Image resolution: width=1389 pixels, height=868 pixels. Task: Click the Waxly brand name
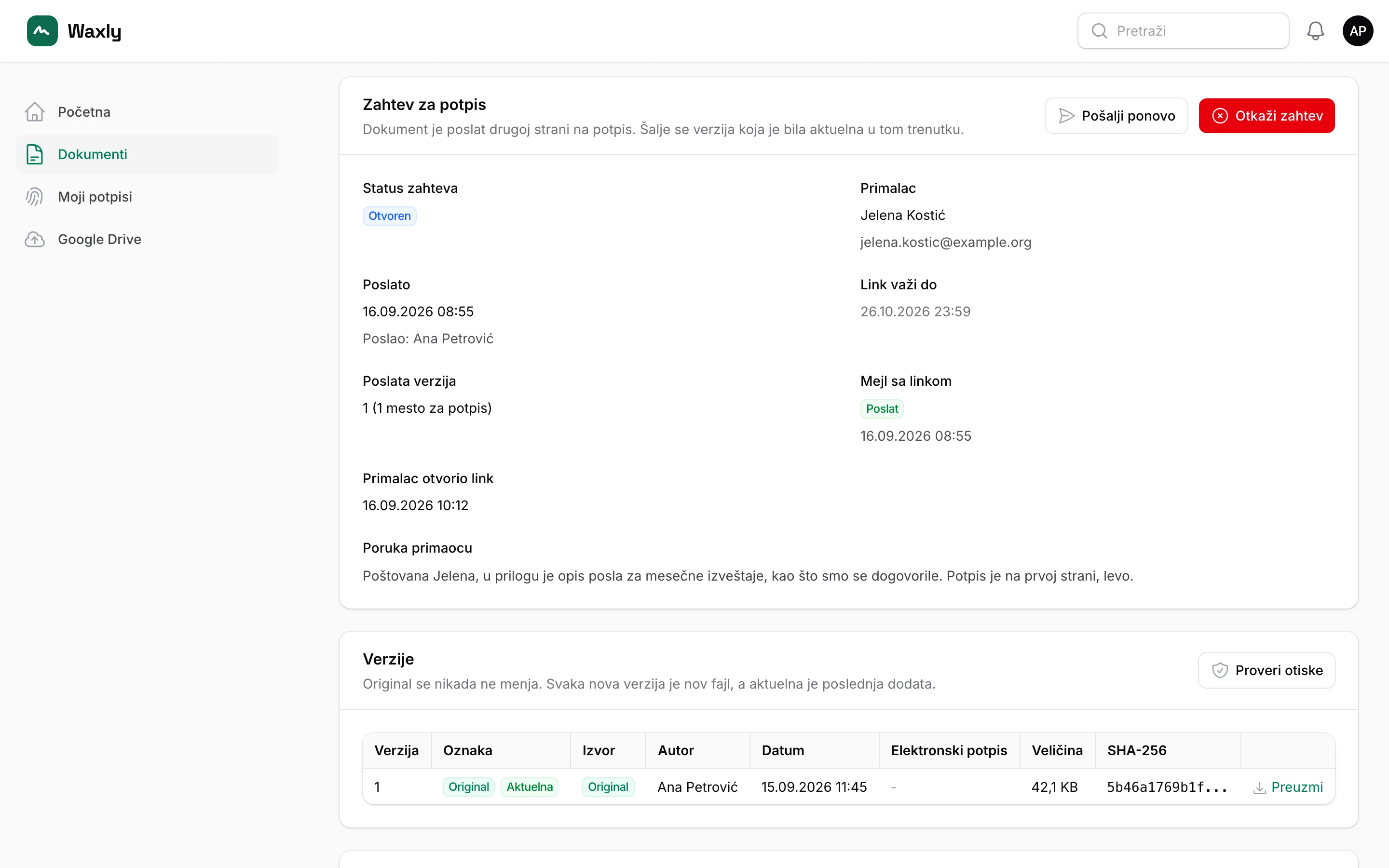(x=94, y=31)
